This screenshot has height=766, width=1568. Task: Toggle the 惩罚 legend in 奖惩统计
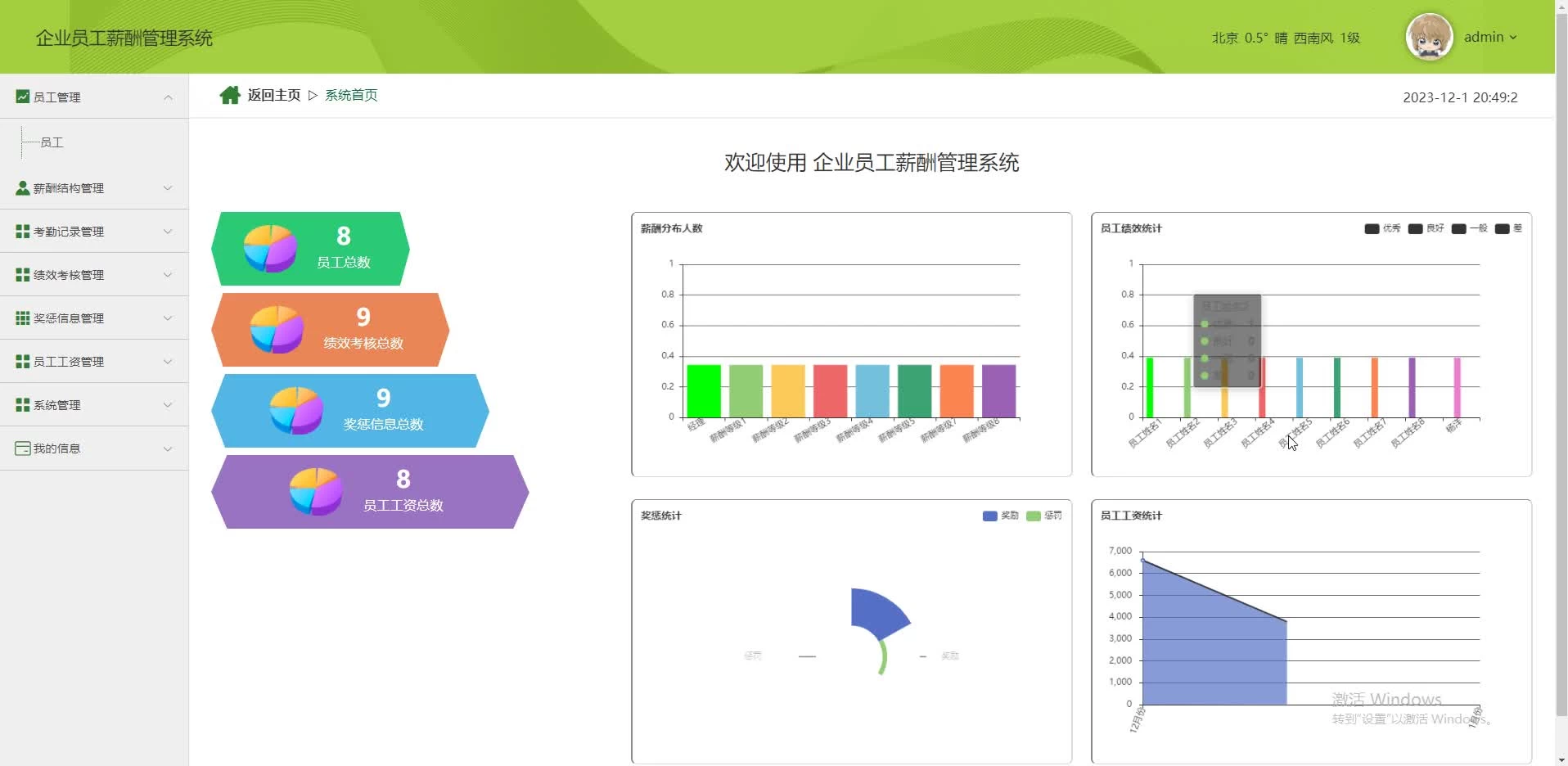point(1043,516)
